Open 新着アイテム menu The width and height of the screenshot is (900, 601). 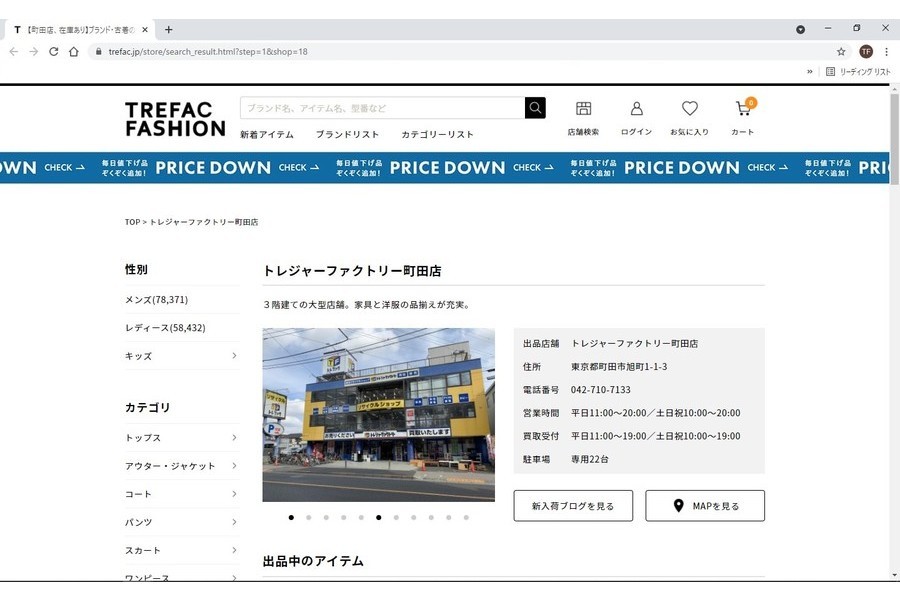pyautogui.click(x=267, y=134)
